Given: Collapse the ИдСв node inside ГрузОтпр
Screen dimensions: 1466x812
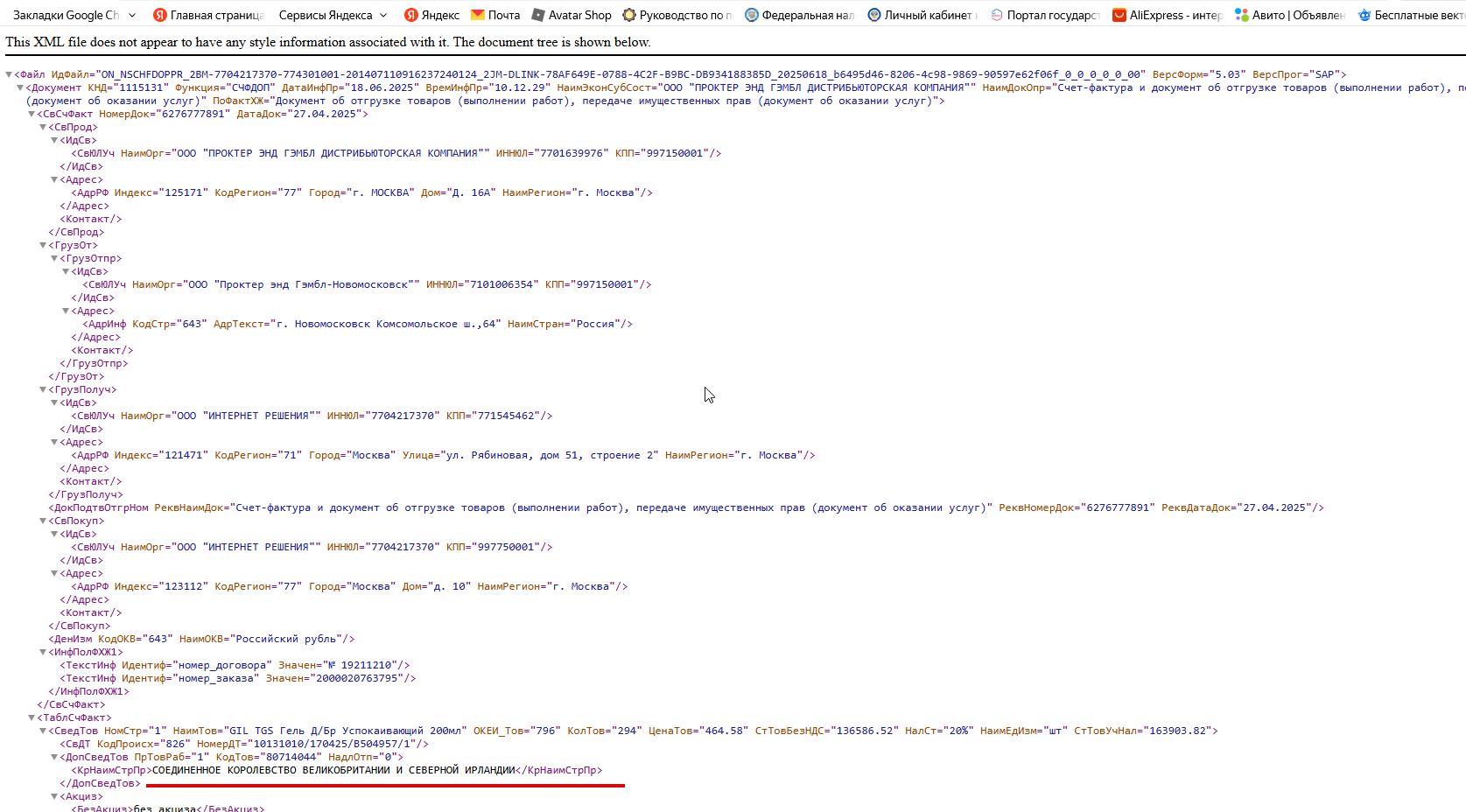Looking at the screenshot, I should 66,272.
